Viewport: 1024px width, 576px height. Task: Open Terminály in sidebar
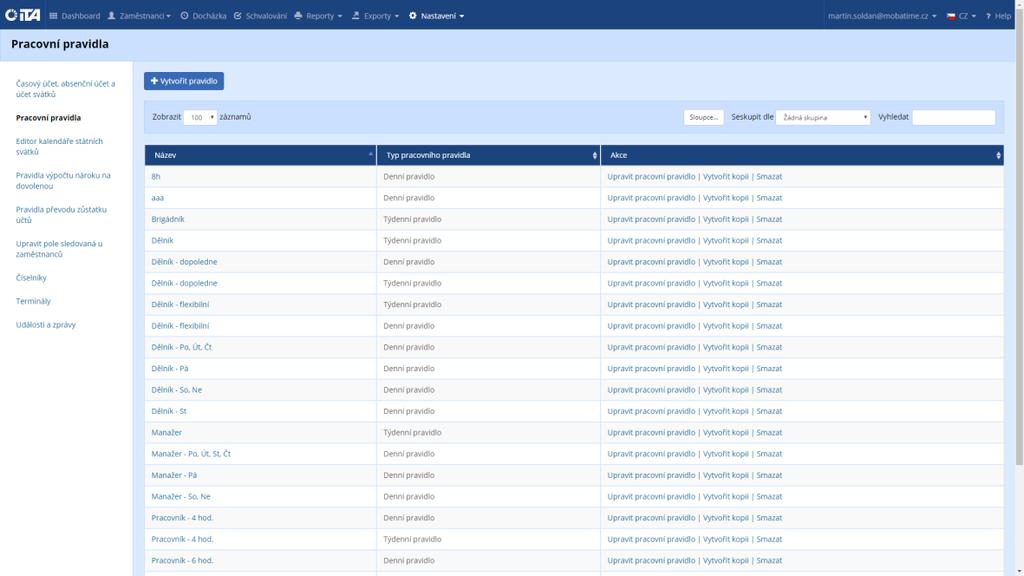click(x=33, y=301)
